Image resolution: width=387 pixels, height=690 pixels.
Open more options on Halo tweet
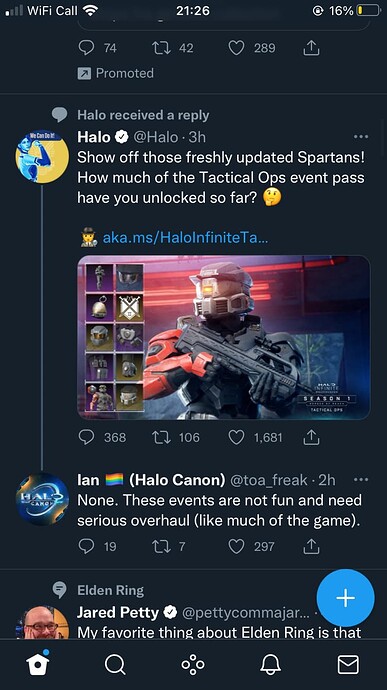(361, 137)
